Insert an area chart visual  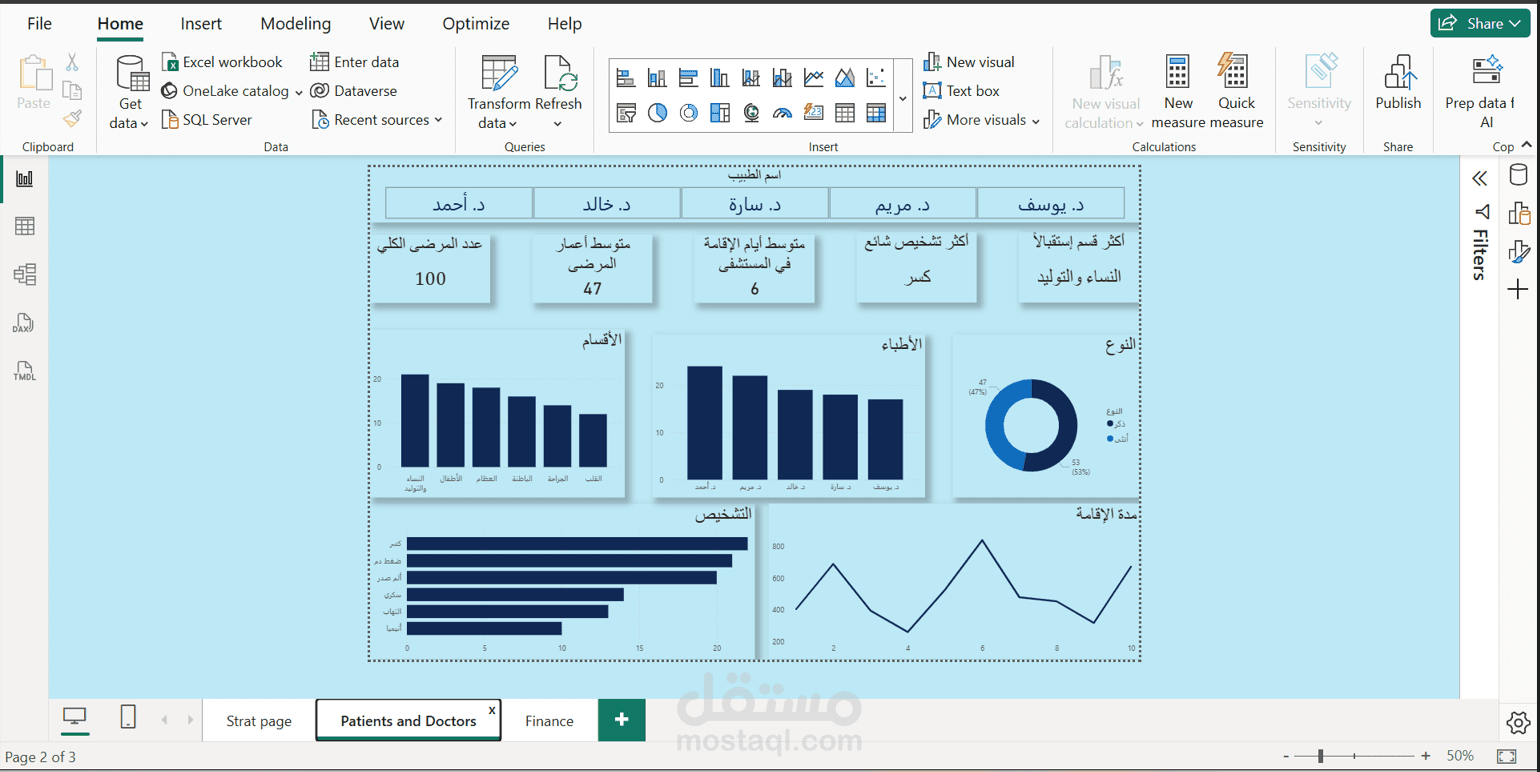845,77
